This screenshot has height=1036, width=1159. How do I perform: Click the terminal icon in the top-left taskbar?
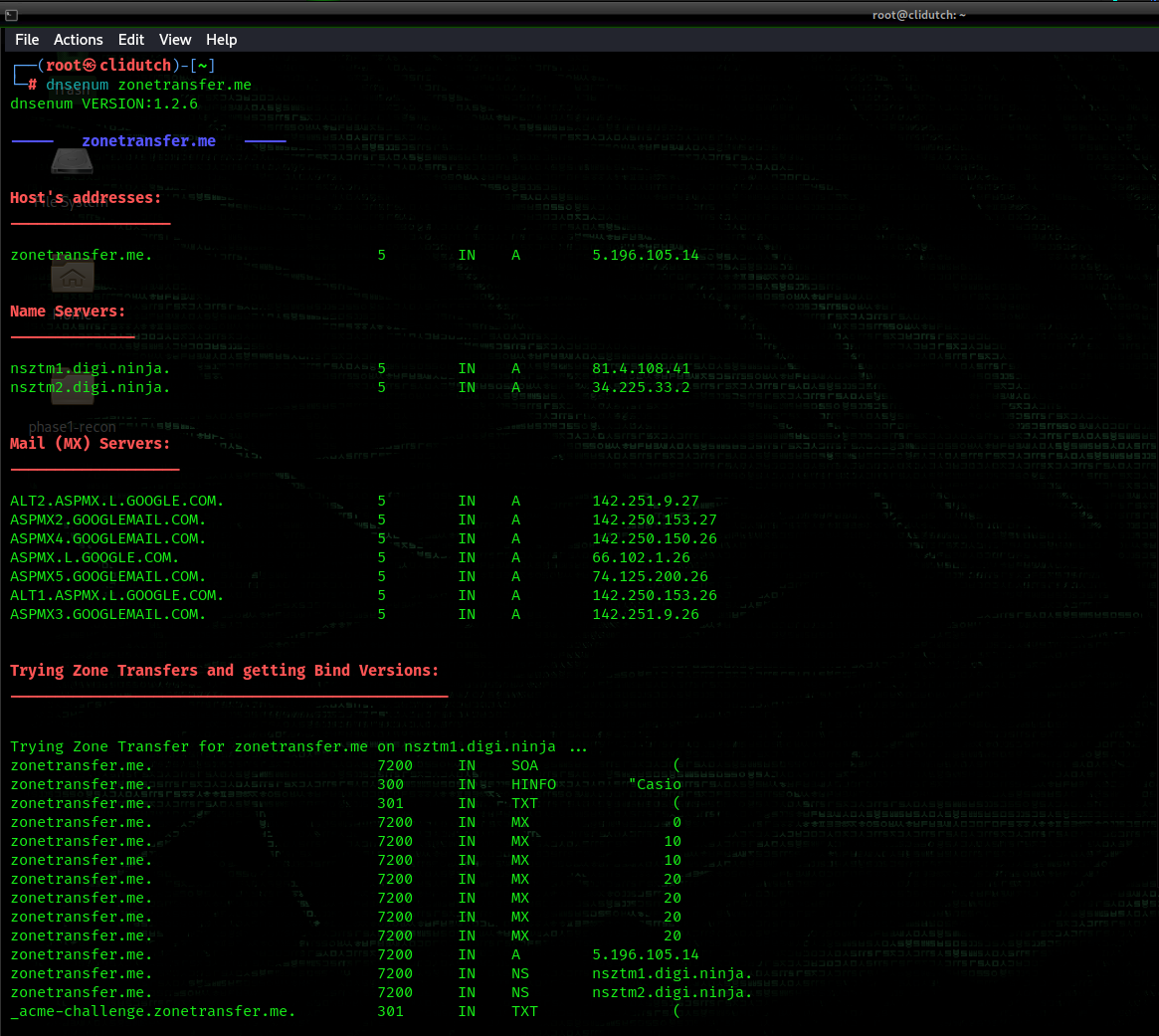pyautogui.click(x=13, y=14)
